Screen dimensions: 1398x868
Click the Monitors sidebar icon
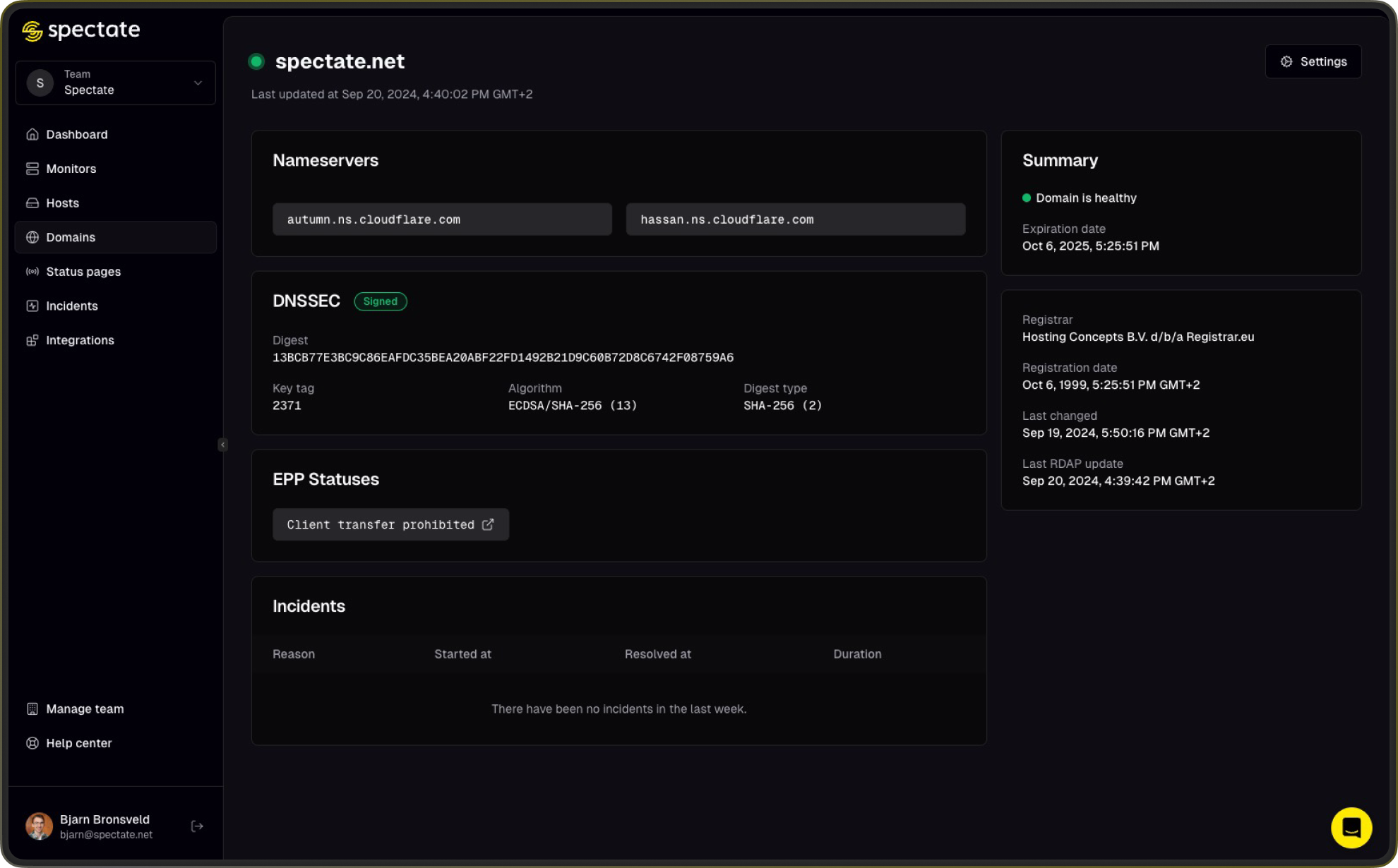(32, 168)
